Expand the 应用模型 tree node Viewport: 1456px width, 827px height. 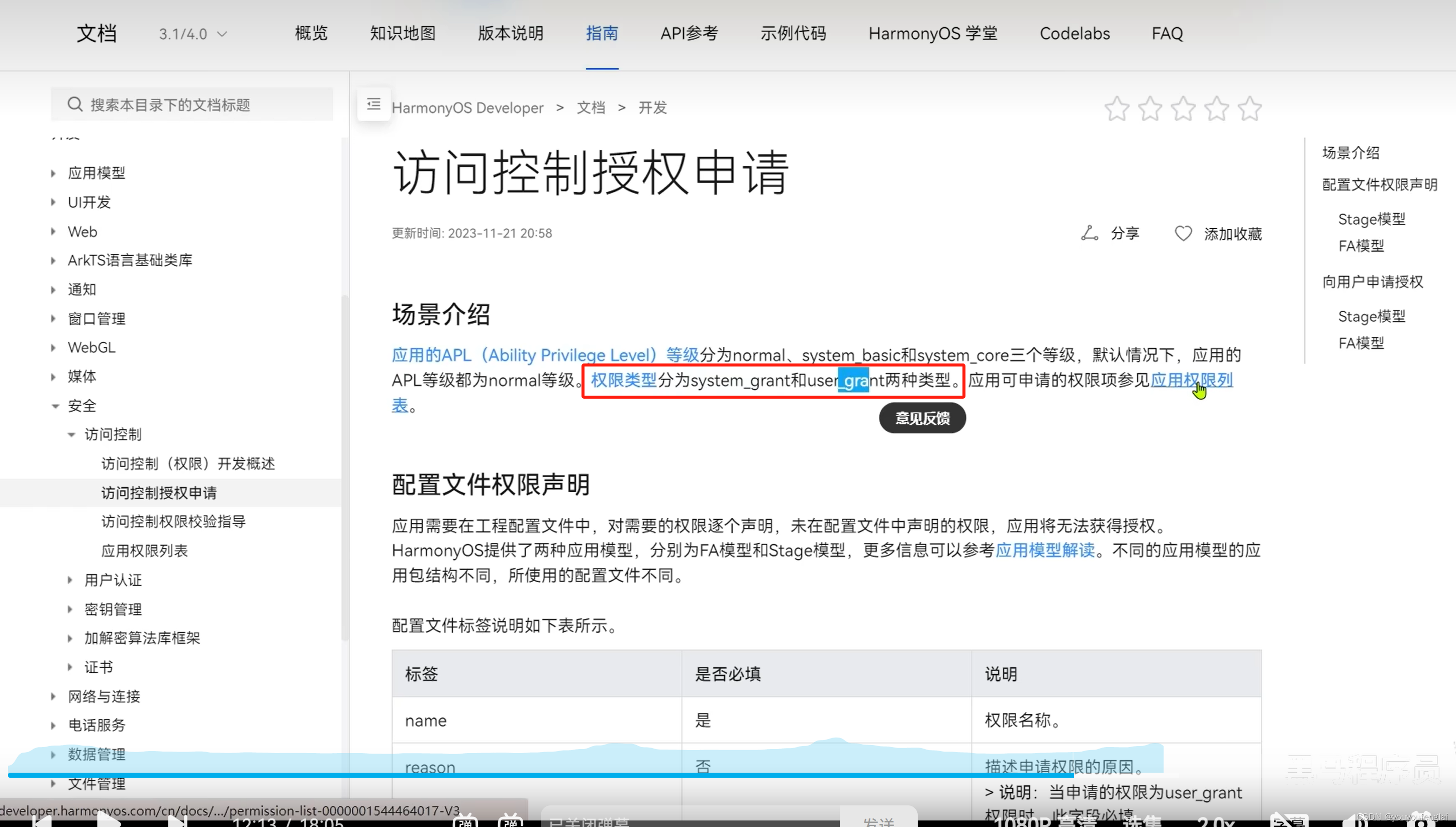[x=53, y=172]
